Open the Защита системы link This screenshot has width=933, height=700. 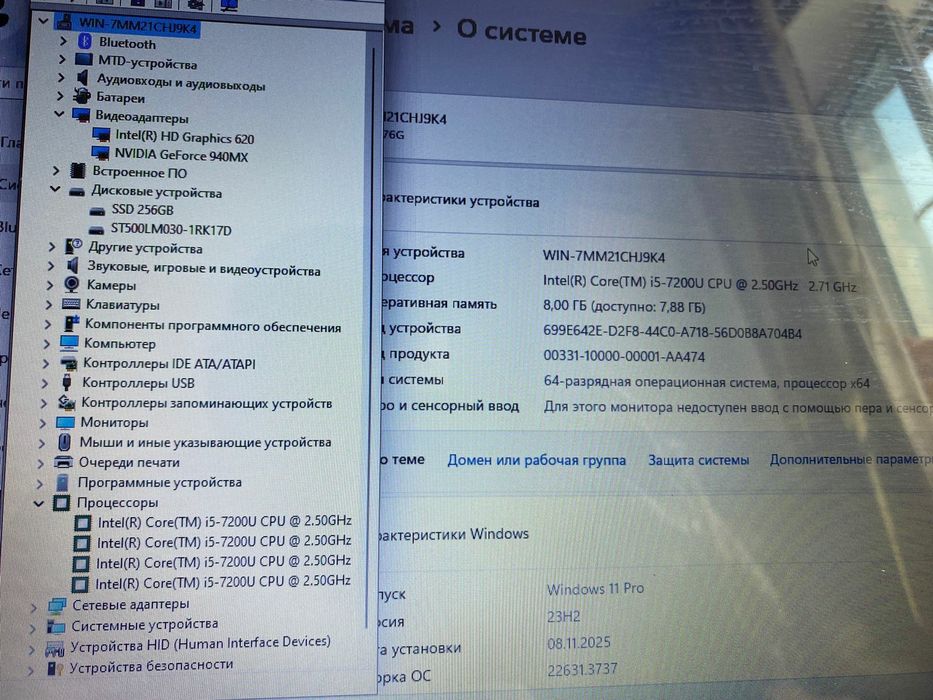[x=699, y=460]
